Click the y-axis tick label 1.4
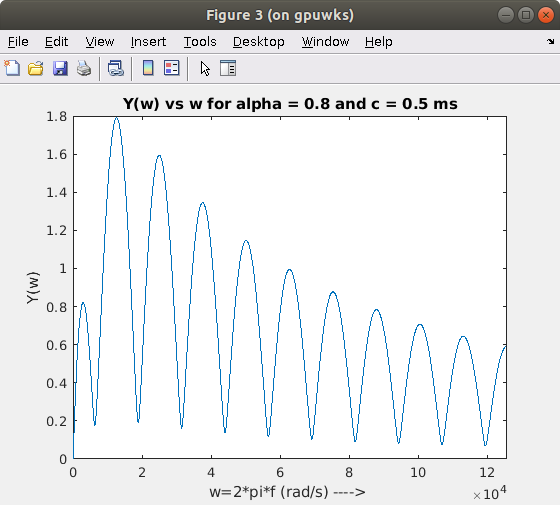This screenshot has width=560, height=505. [x=56, y=192]
